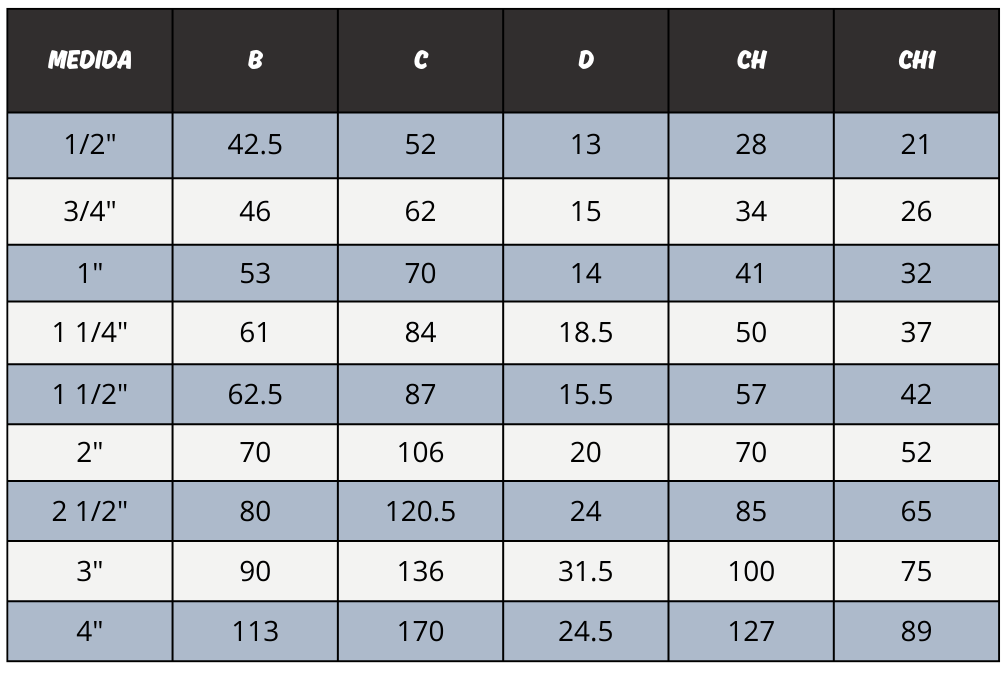Select the 15.5 value in column D
The image size is (1006, 677).
[x=586, y=394]
